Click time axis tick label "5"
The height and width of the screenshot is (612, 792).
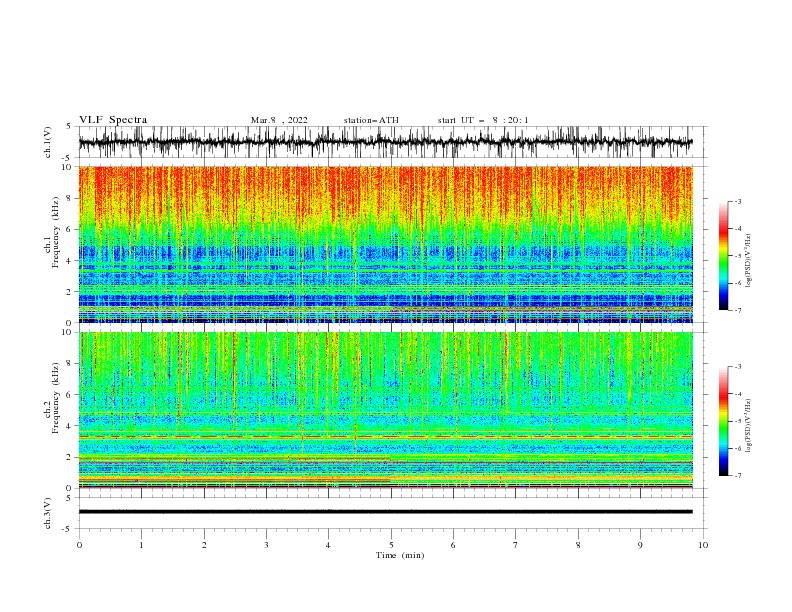pyautogui.click(x=391, y=545)
